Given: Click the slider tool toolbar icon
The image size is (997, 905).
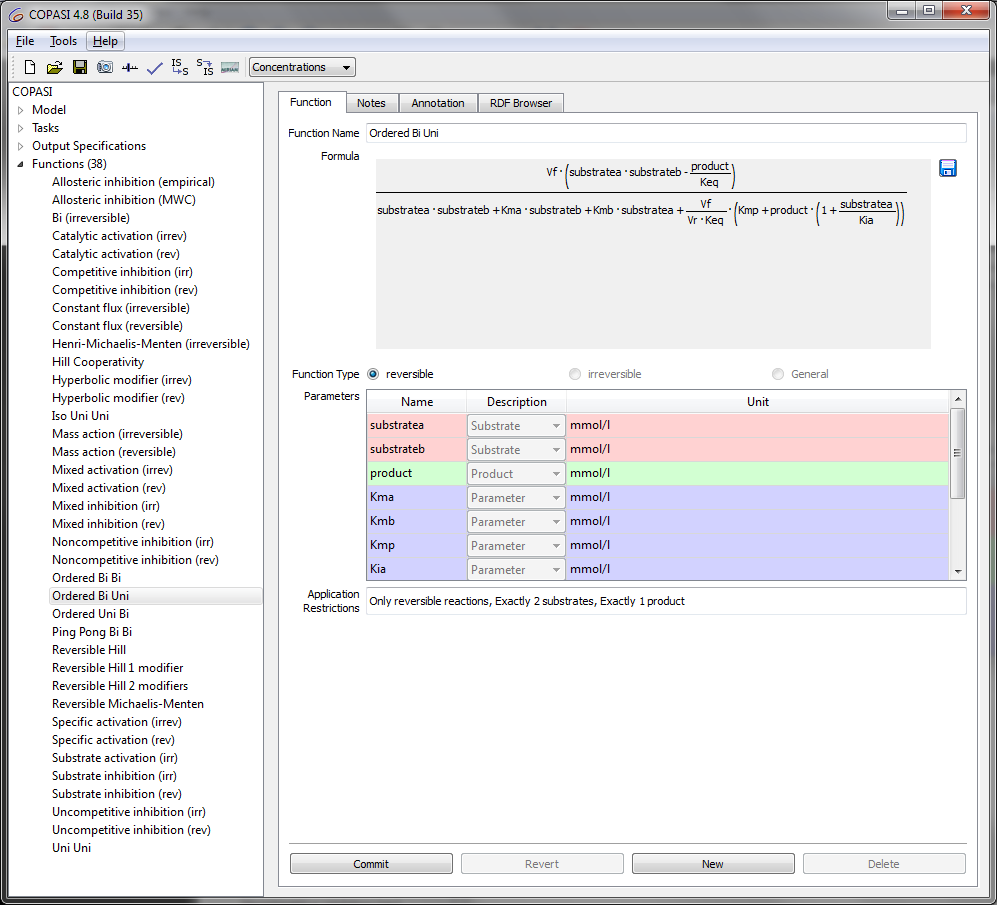Looking at the screenshot, I should pos(130,68).
